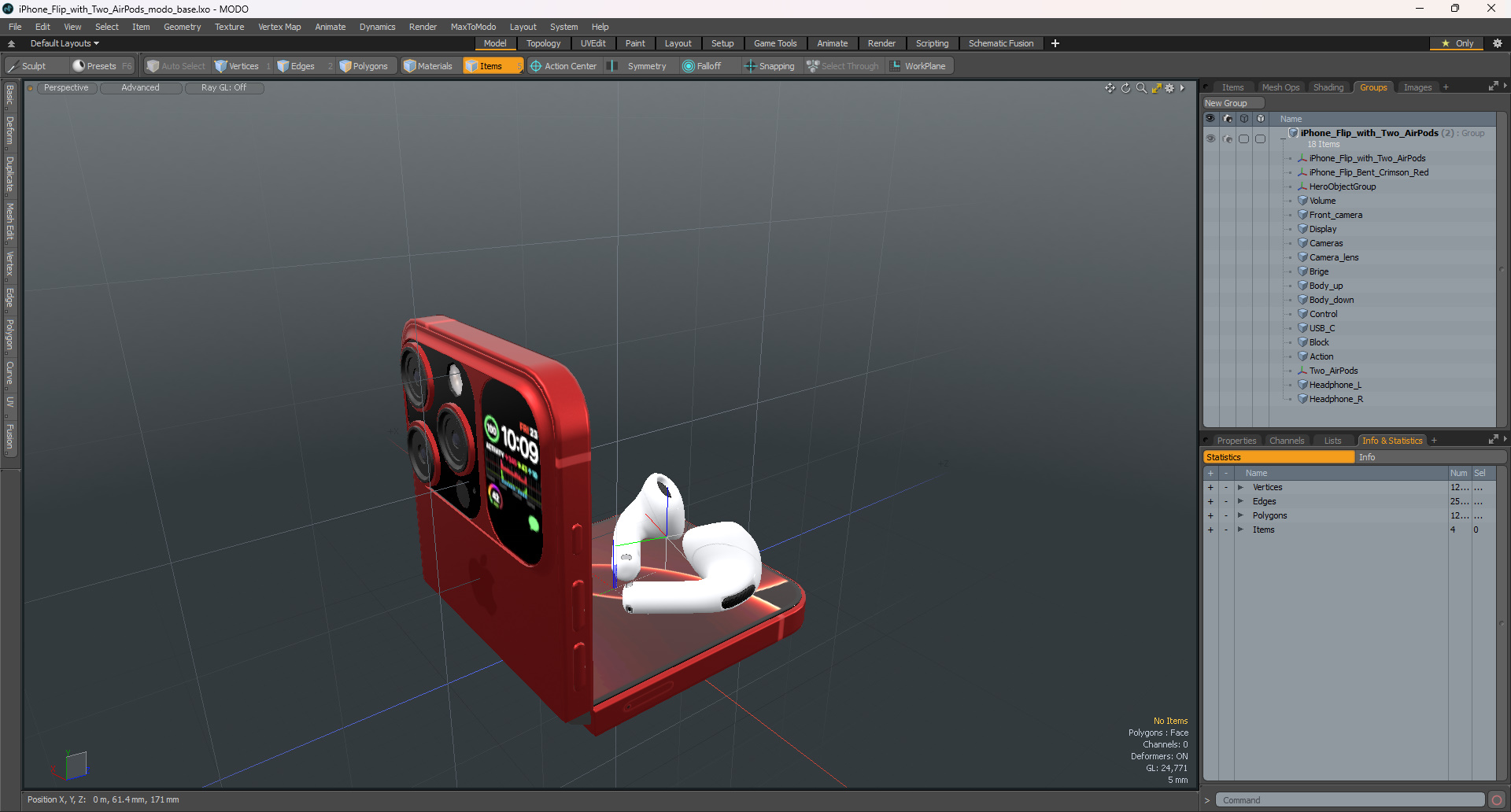Add a new layout tab with plus
Viewport: 1511px width, 812px height.
click(1055, 43)
